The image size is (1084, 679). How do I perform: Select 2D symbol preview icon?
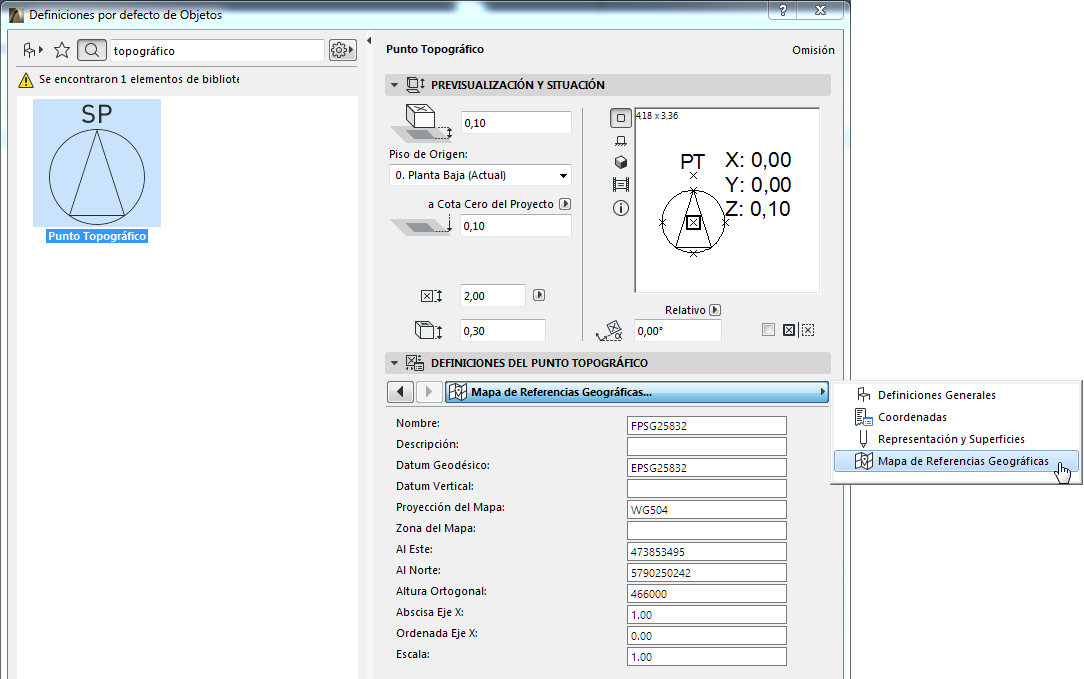(621, 118)
